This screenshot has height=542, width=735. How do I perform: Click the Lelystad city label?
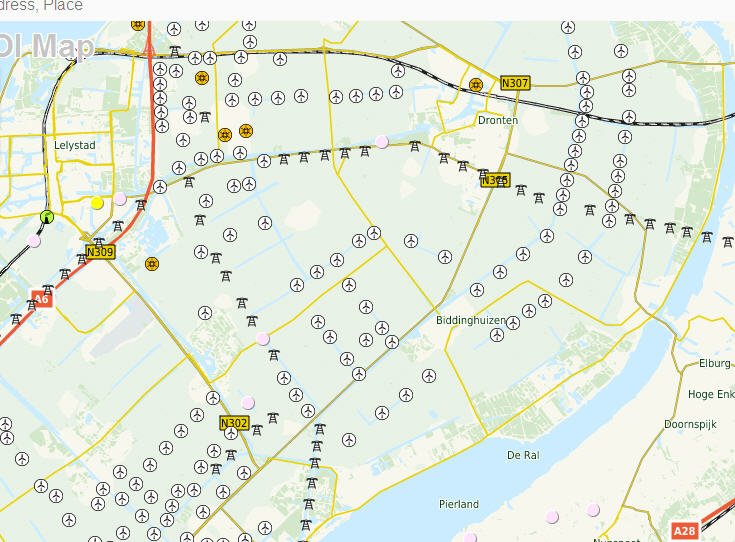pos(75,146)
